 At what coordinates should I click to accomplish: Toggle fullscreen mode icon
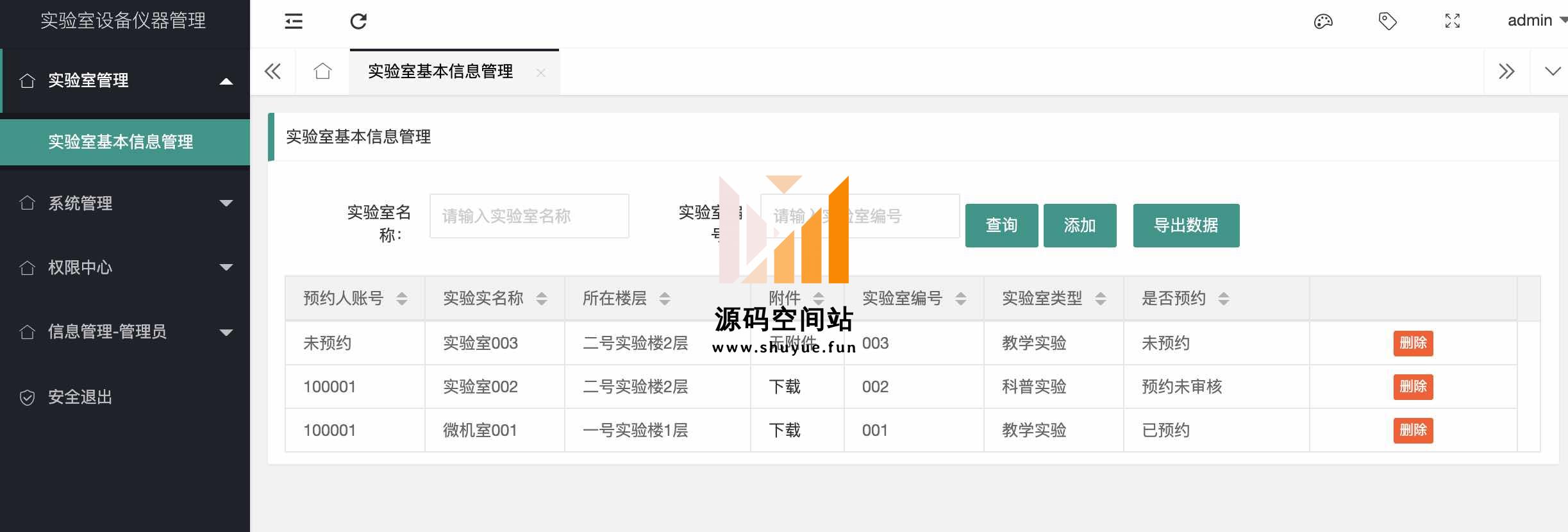point(1453,21)
